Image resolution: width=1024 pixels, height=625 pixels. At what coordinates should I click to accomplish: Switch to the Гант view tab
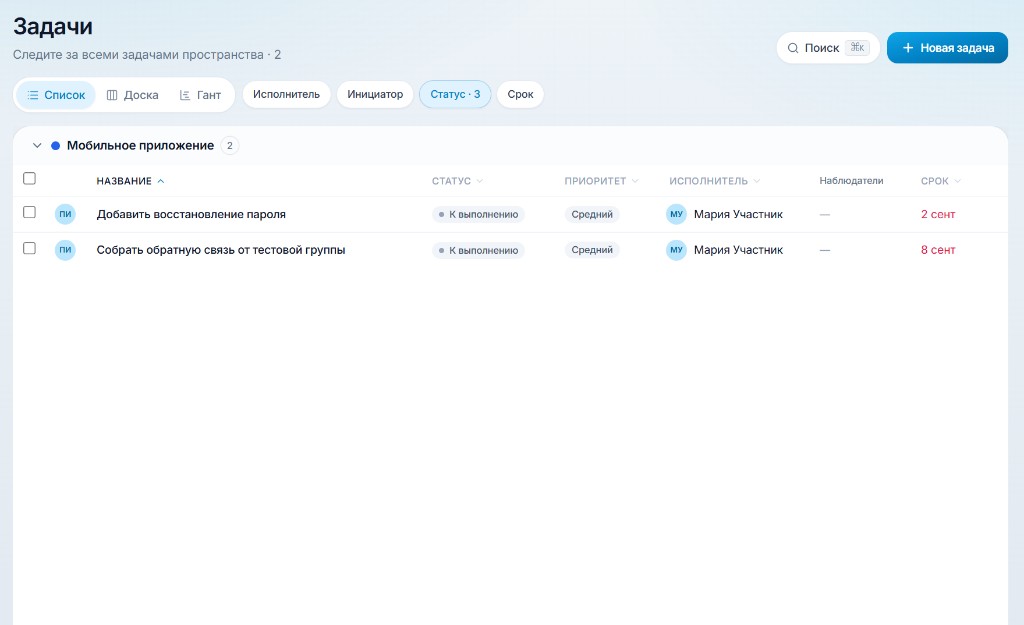pyautogui.click(x=200, y=95)
